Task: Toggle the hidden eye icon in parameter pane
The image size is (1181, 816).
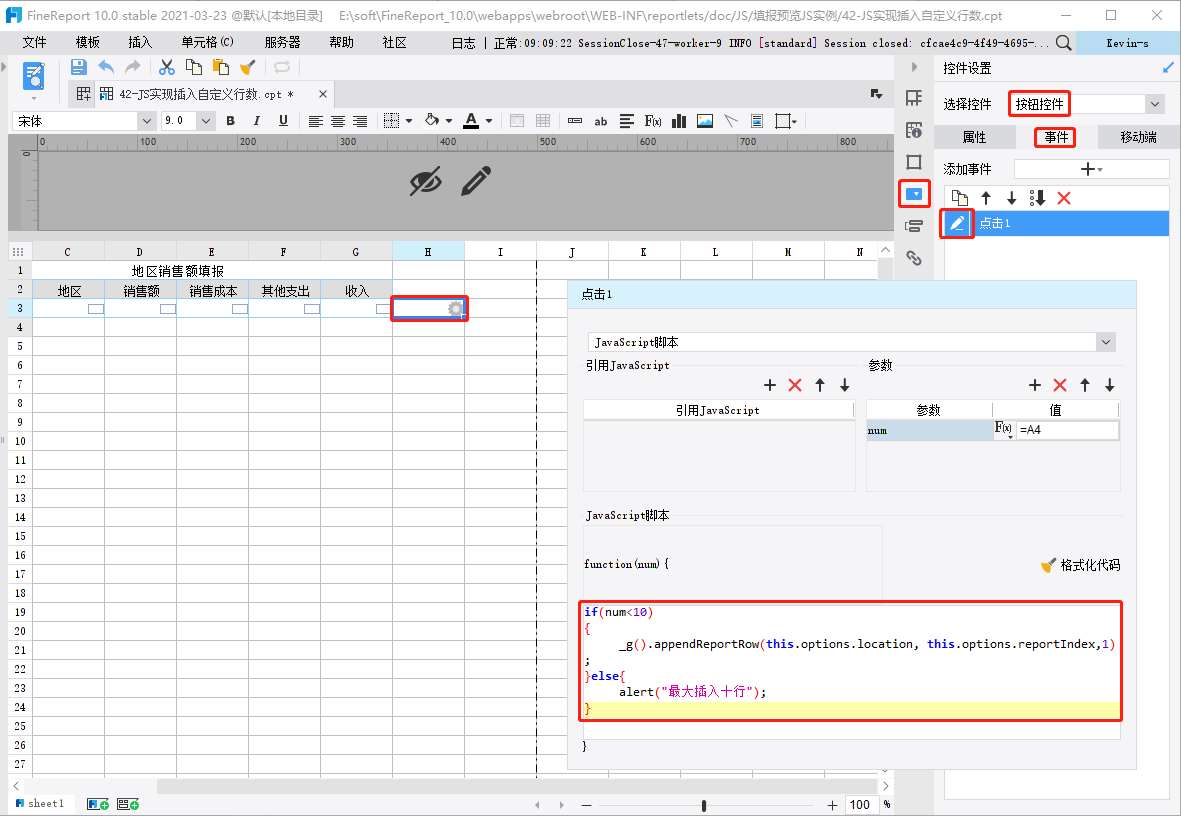Action: pyautogui.click(x=426, y=182)
